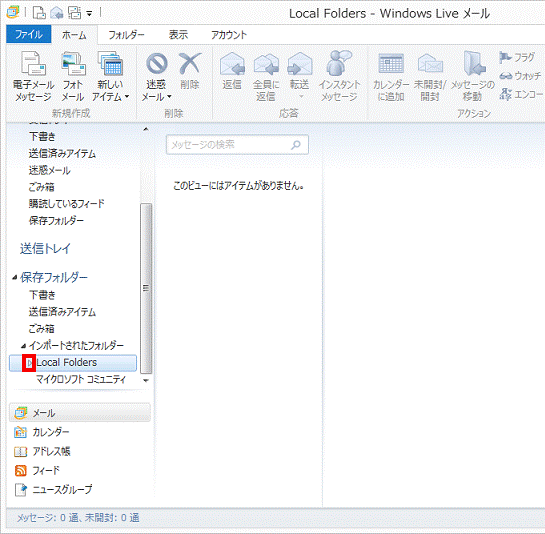The width and height of the screenshot is (545, 534).
Task: Switch to the 表示 tab
Action: [x=178, y=35]
